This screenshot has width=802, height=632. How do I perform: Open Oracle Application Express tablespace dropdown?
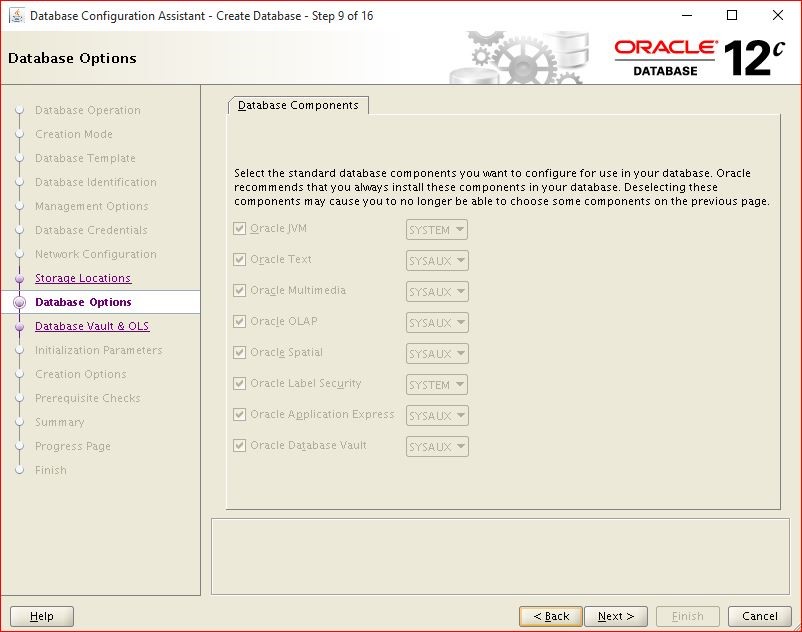[x=437, y=416]
